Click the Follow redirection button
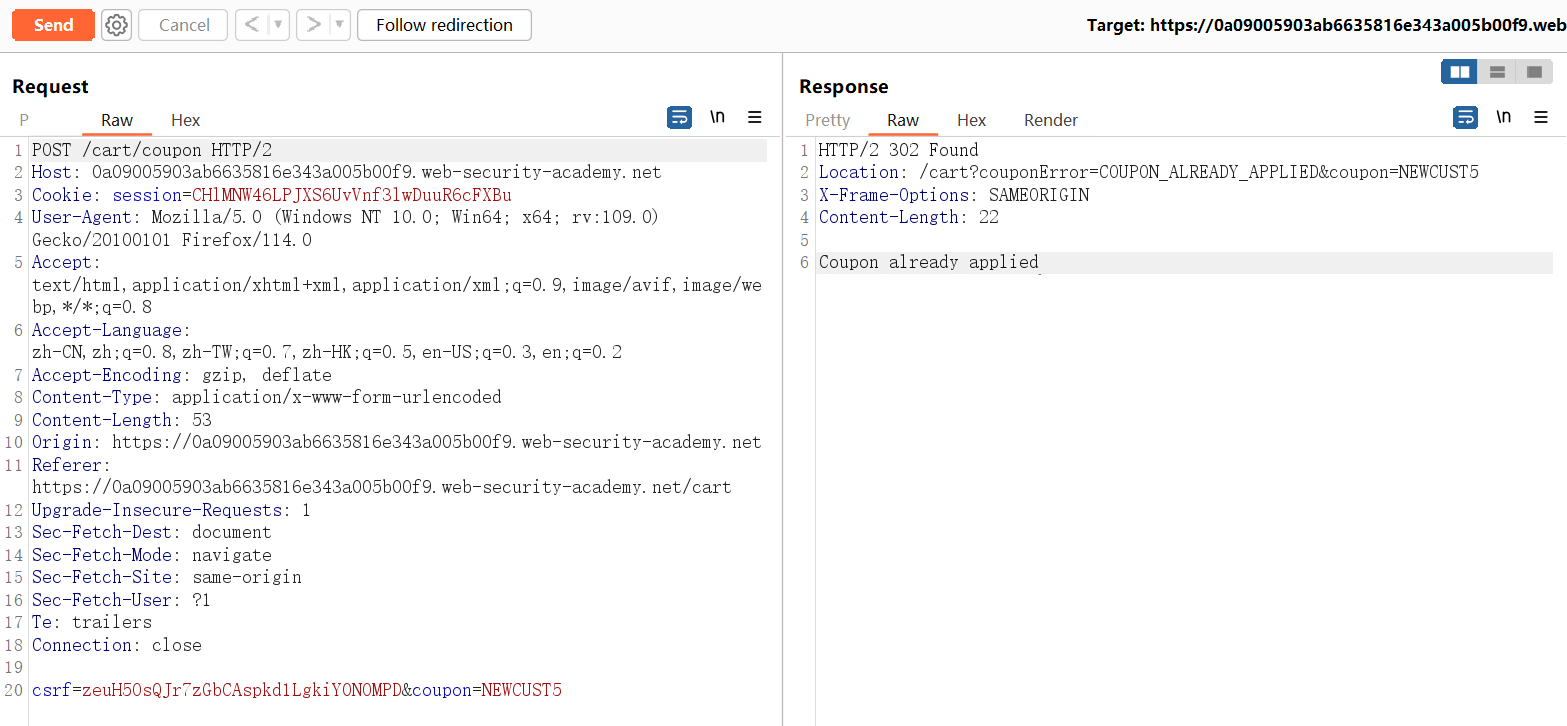Viewport: 1567px width, 726px height. tap(444, 25)
